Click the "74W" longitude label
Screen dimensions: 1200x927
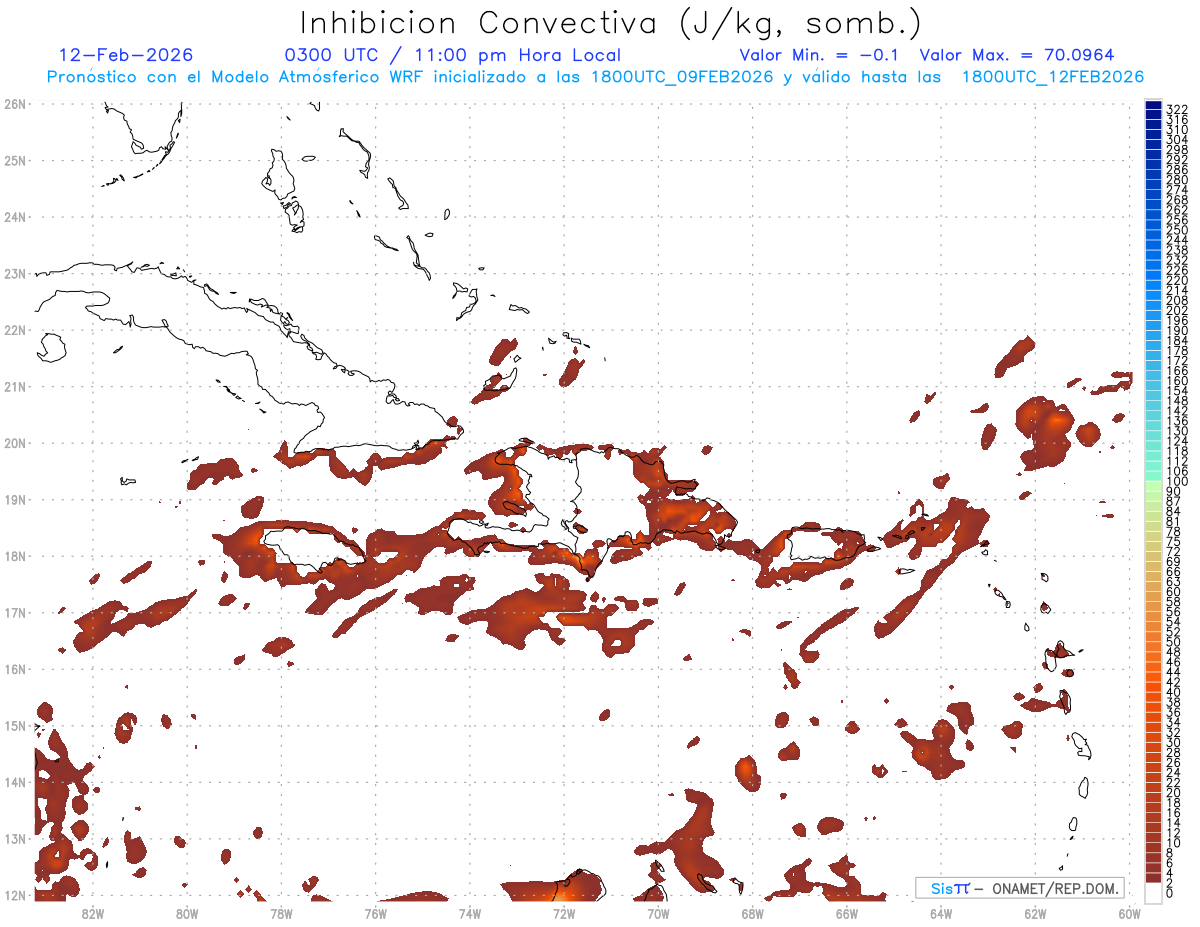pyautogui.click(x=469, y=913)
